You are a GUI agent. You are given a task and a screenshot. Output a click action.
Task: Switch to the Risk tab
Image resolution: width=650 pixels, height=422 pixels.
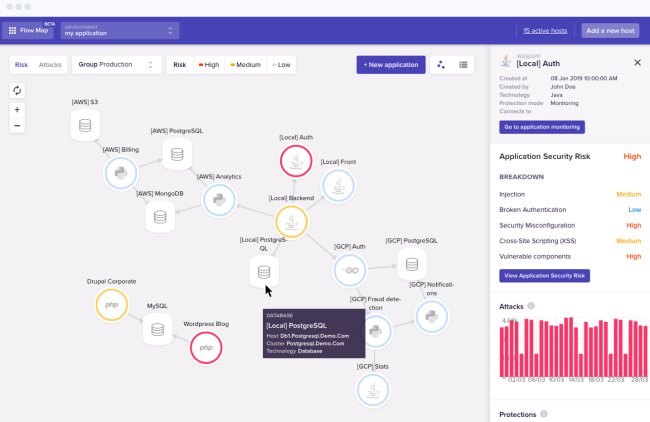click(22, 65)
